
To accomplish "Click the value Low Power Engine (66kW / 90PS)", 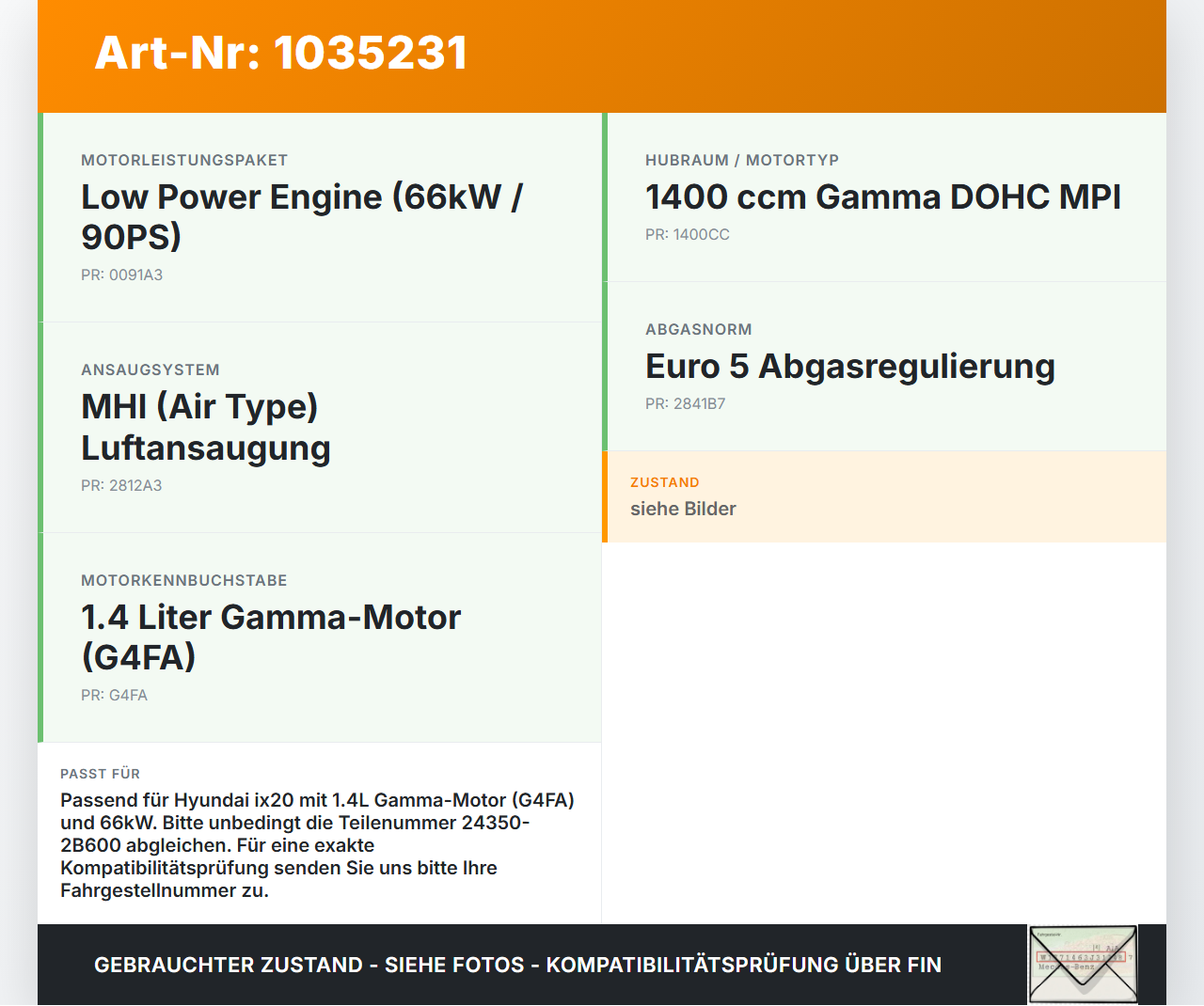I will point(302,217).
